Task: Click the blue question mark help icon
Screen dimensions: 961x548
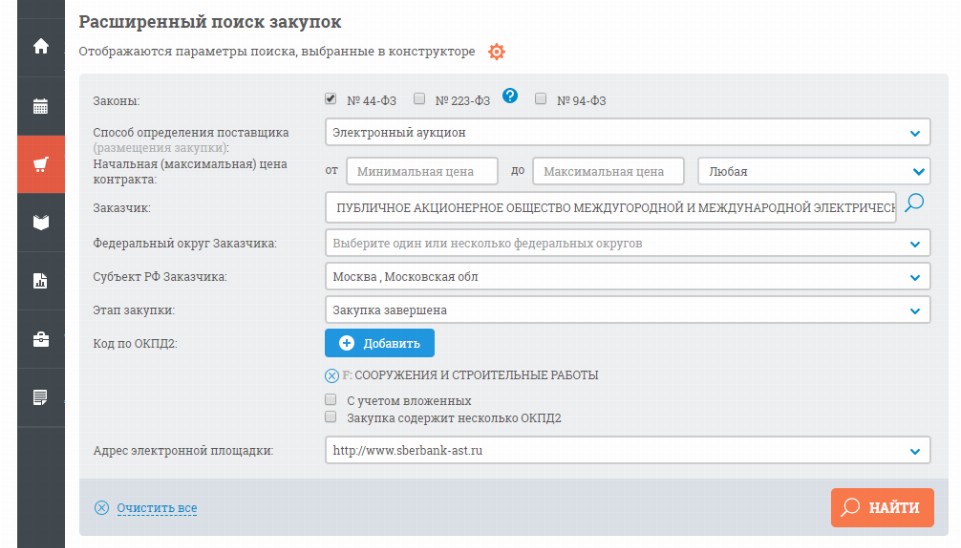Action: (x=510, y=97)
